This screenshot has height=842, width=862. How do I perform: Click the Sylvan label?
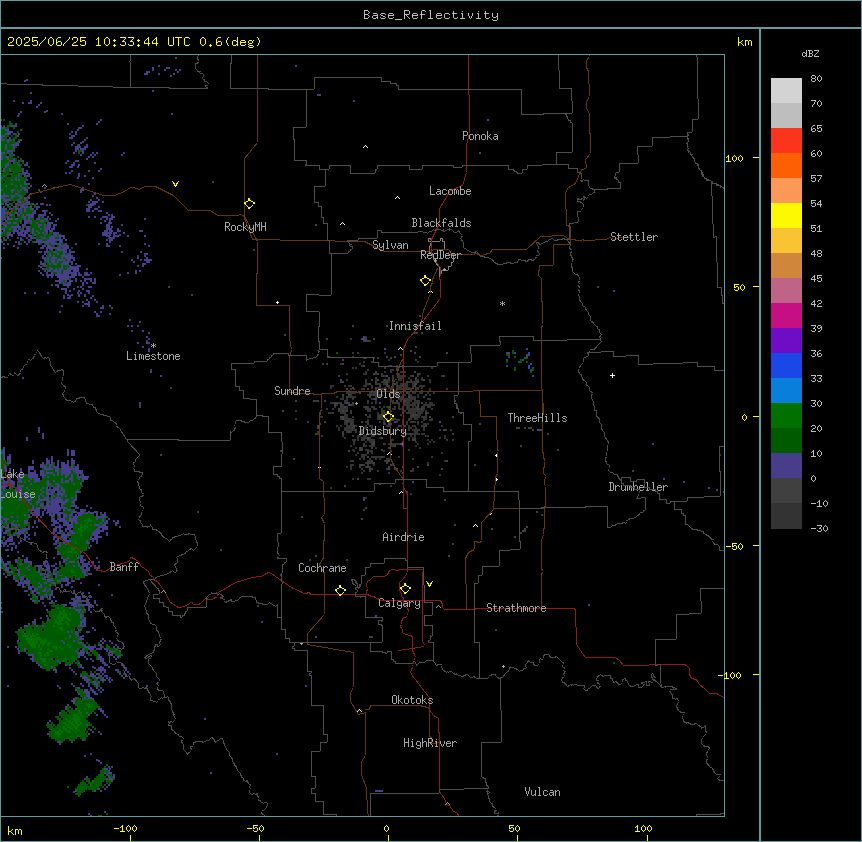[390, 245]
